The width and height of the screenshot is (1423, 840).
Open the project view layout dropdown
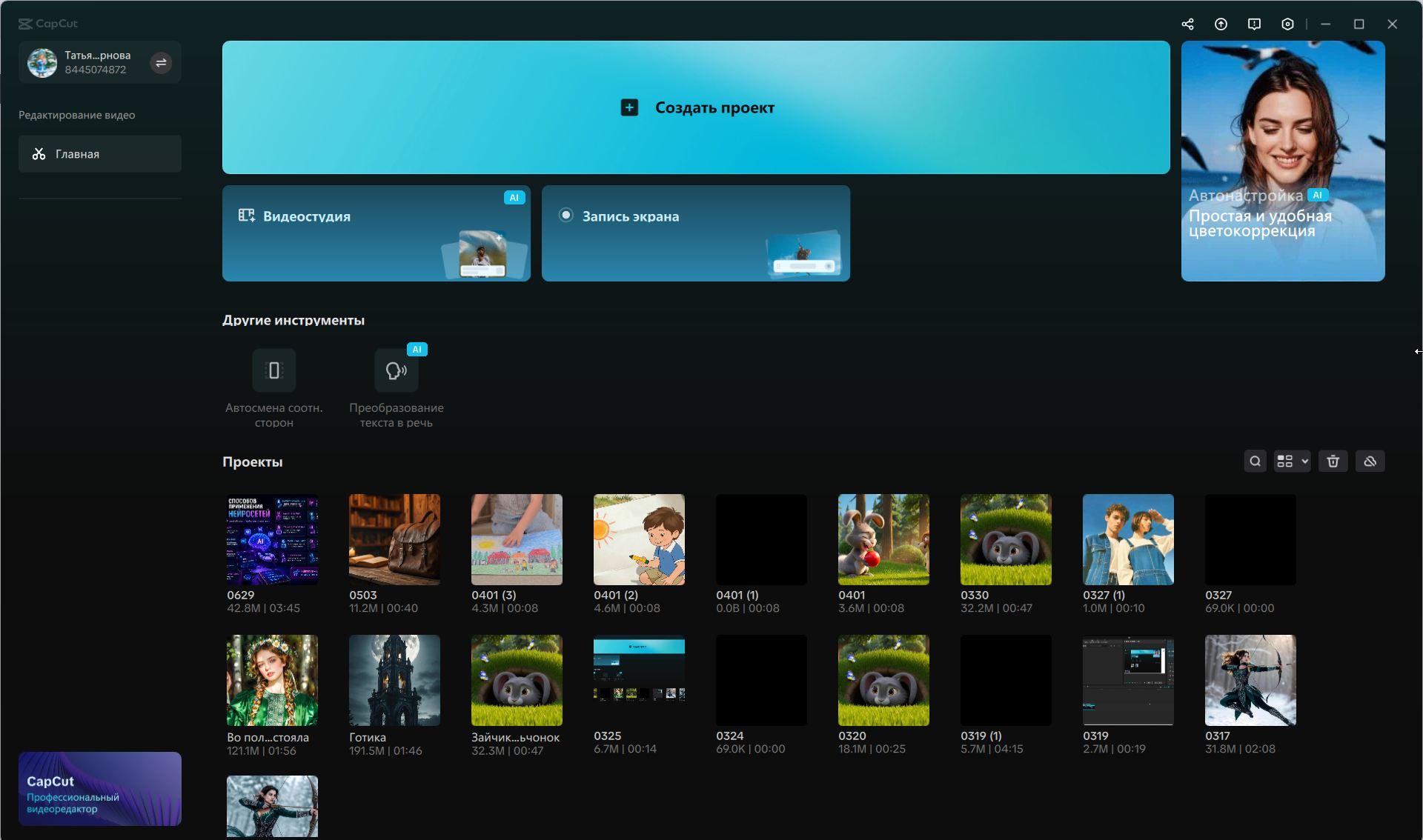[x=1292, y=461]
